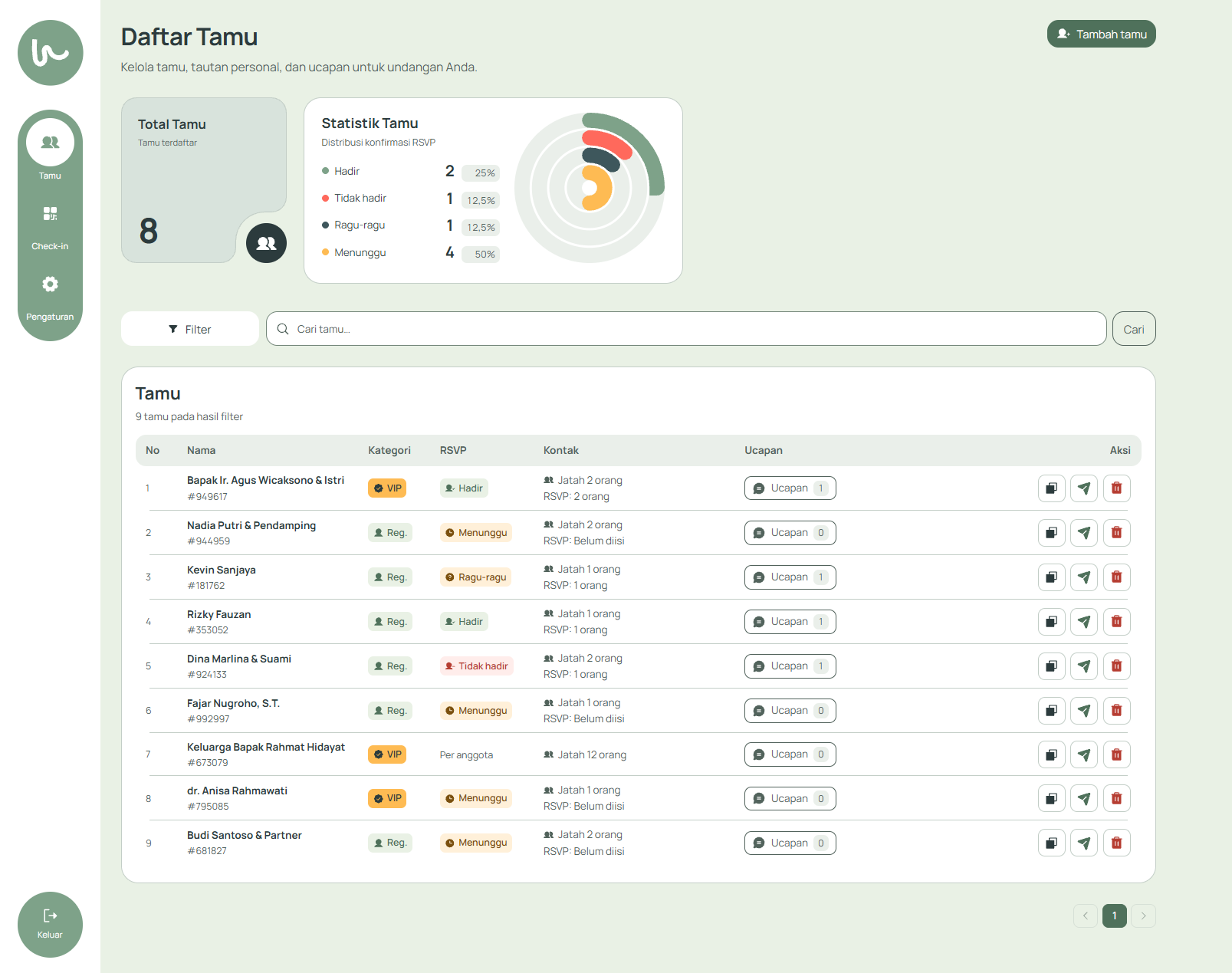Click the Hadir statistic row
1232x973 pixels.
coord(410,172)
